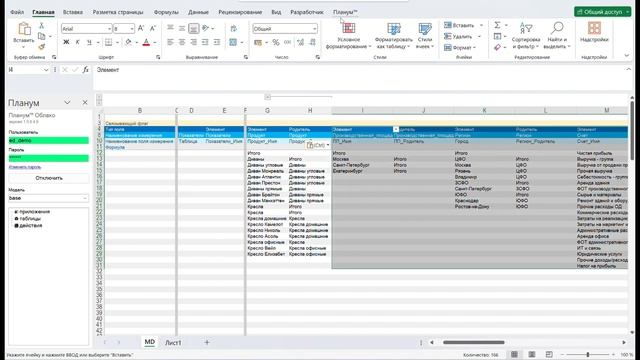The width and height of the screenshot is (640, 360).
Task: Click the zoom slider in status bar
Action: tap(588, 355)
